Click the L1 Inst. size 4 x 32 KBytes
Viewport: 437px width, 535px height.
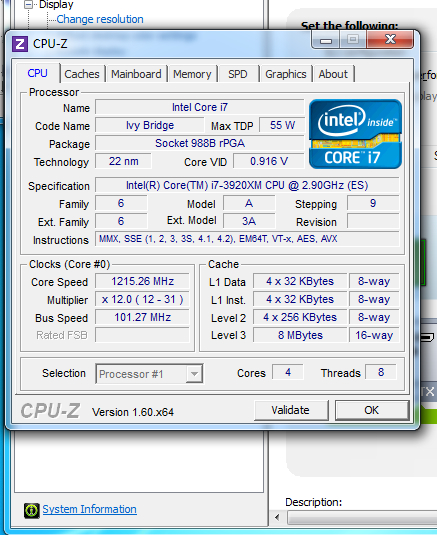300,299
